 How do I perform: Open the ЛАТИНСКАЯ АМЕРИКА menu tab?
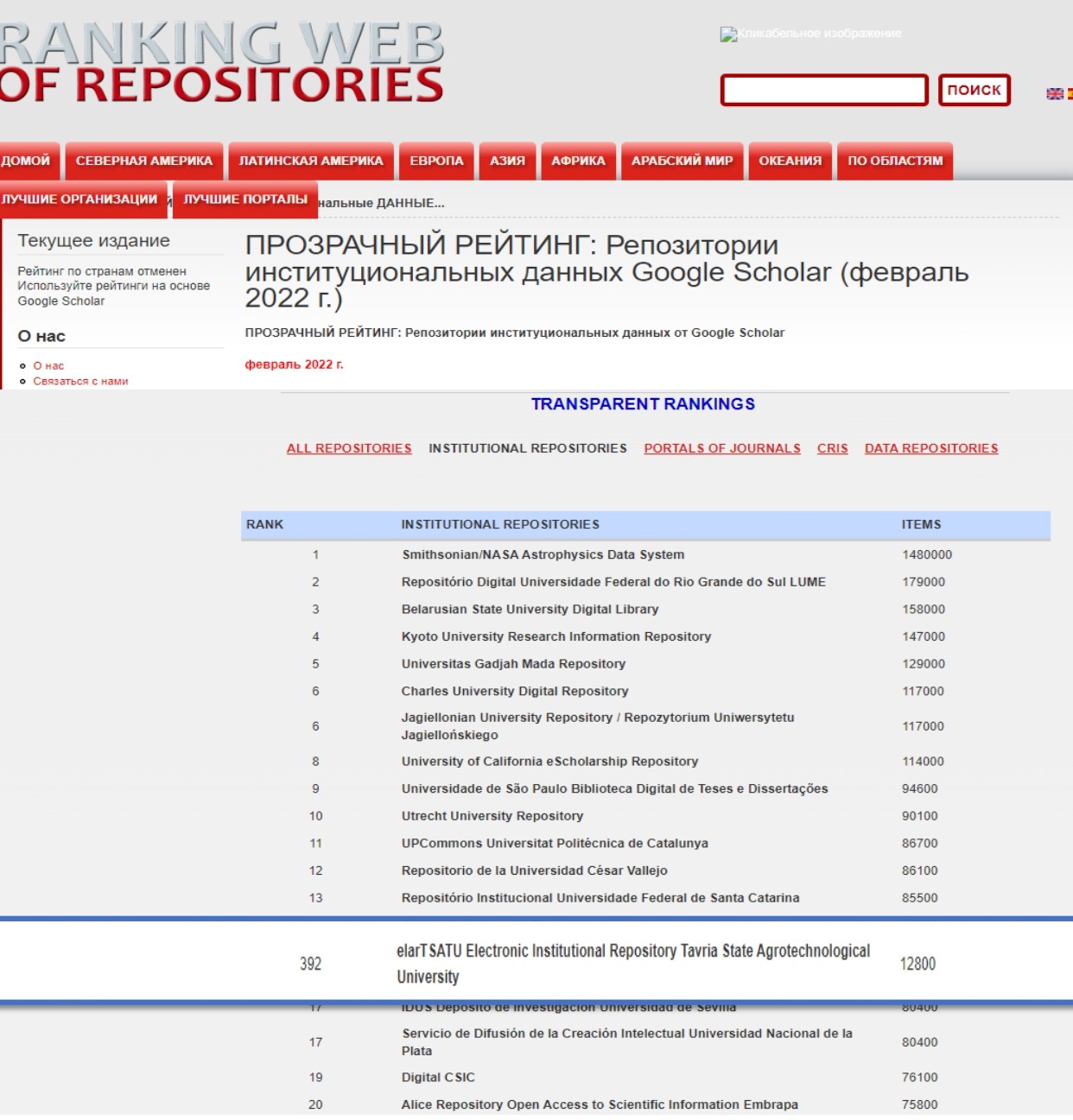click(x=311, y=161)
